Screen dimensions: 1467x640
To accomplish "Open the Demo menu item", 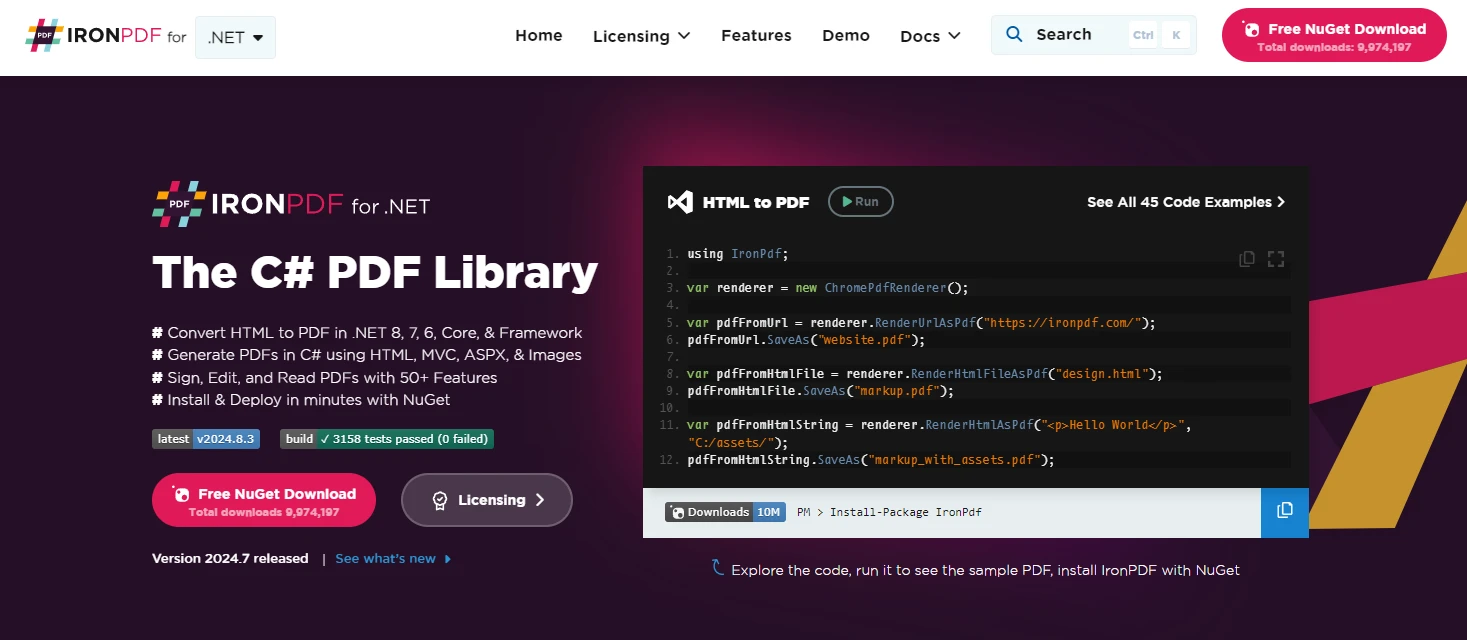I will (x=846, y=36).
